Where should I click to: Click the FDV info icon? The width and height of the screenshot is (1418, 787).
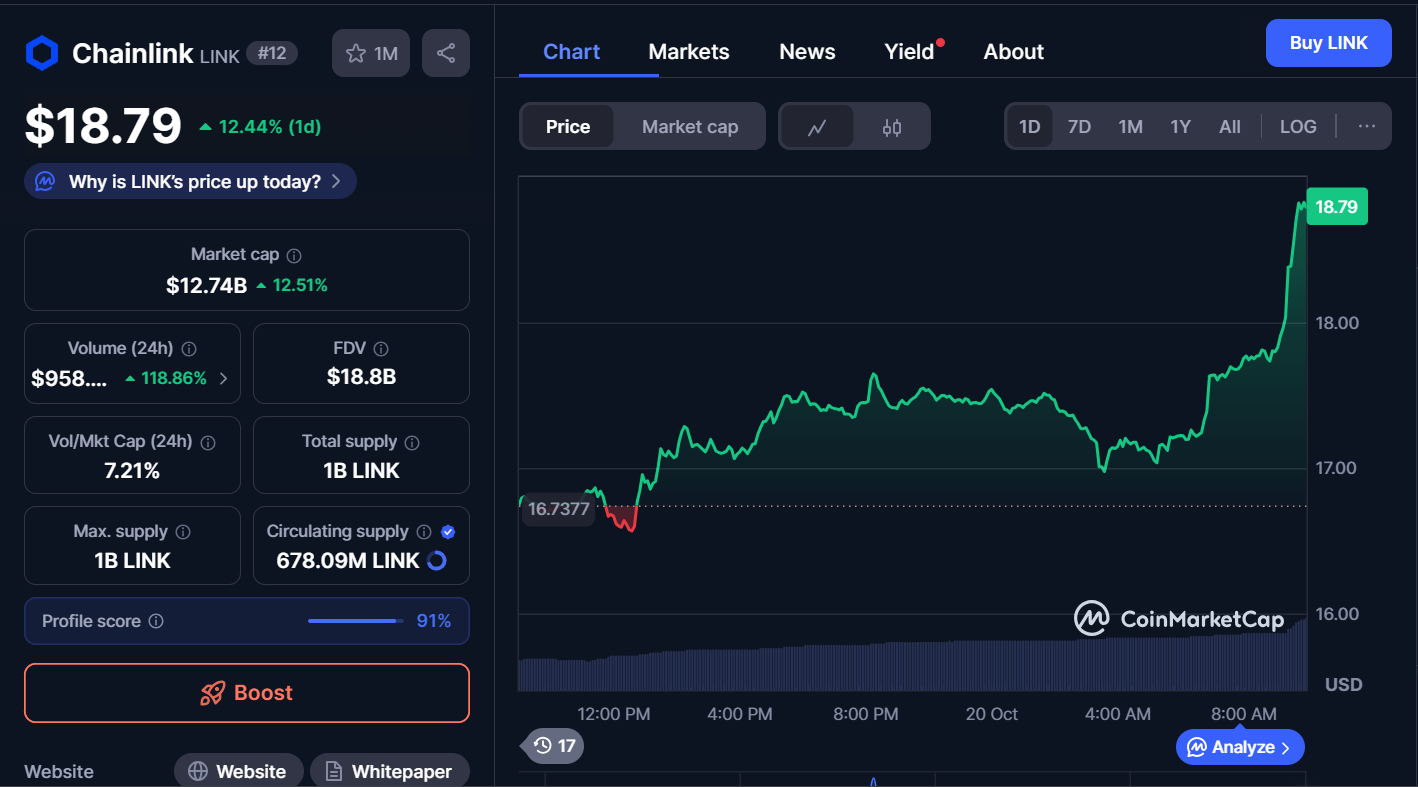coord(380,348)
